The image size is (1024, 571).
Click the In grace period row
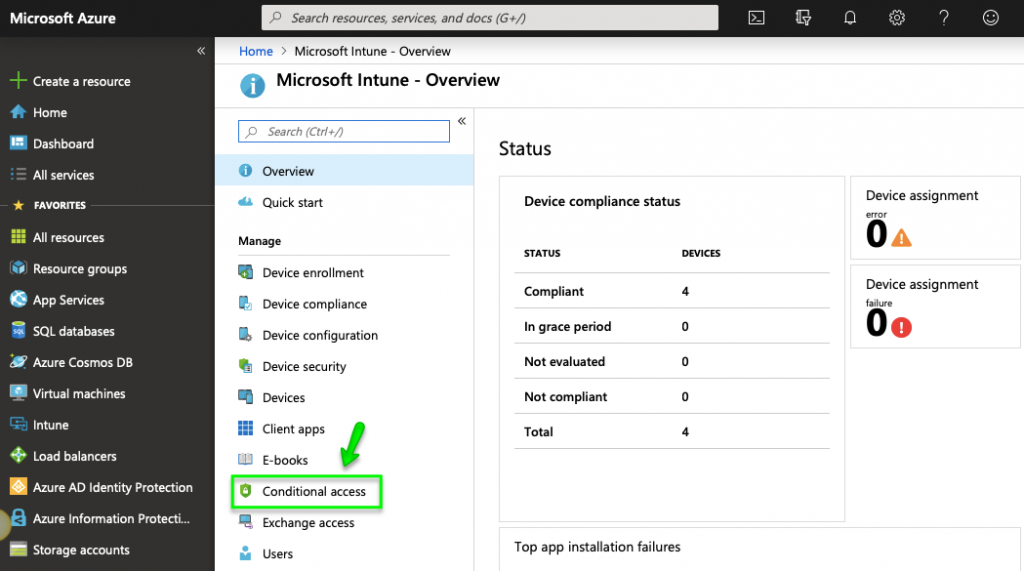(672, 326)
